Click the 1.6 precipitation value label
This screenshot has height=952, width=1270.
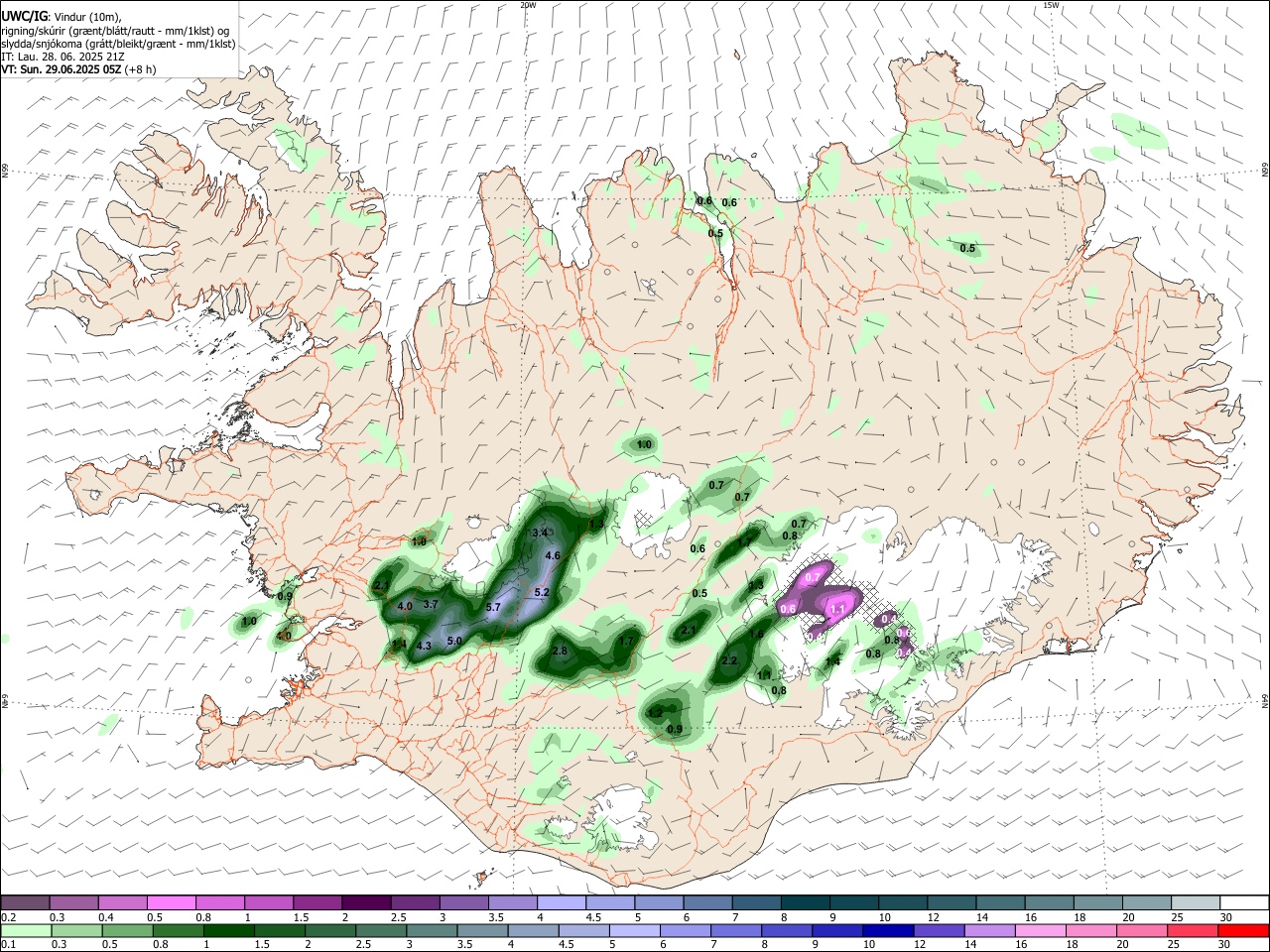(x=756, y=635)
